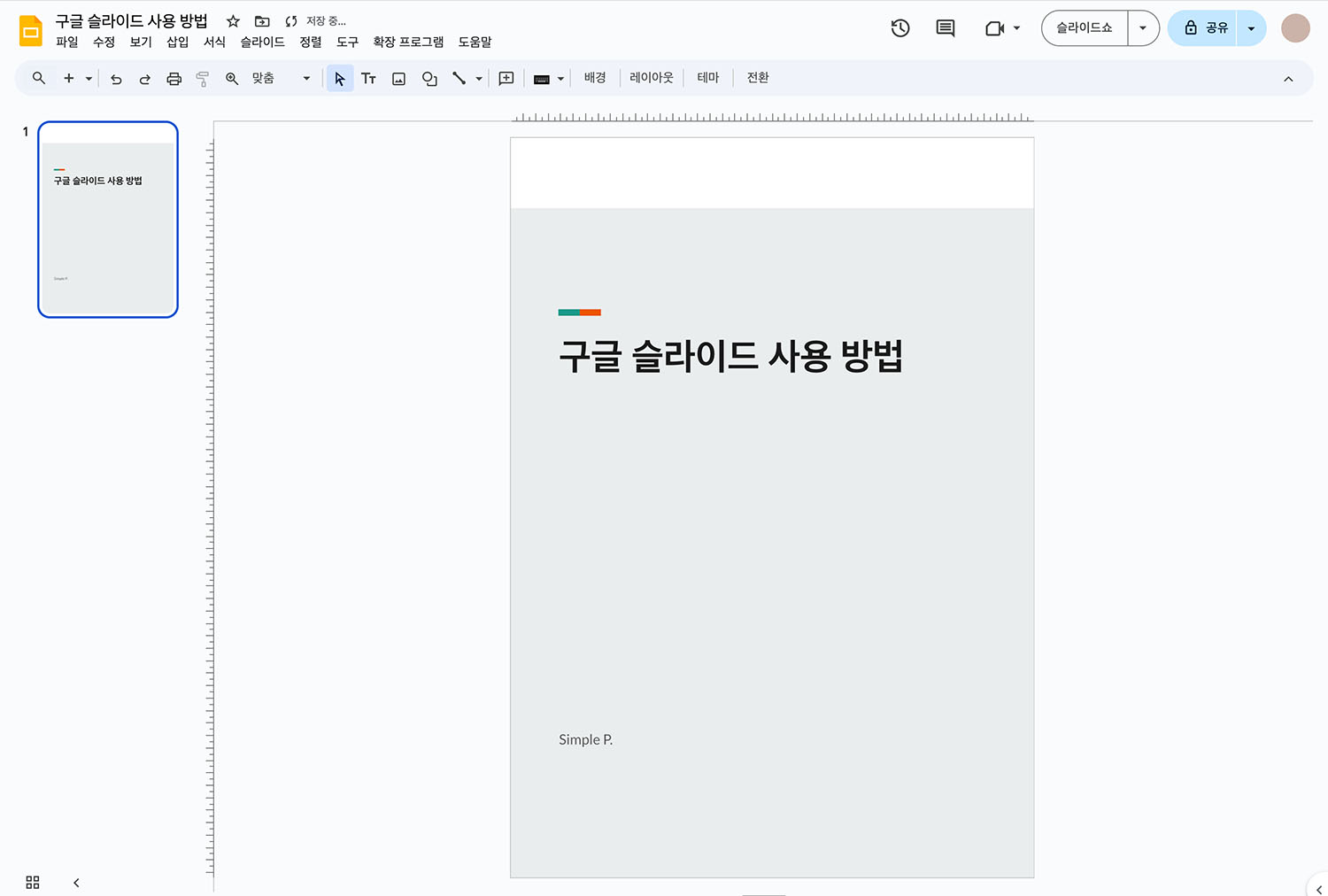The image size is (1328, 896).
Task: Click the video camera meeting icon
Action: coord(994,28)
